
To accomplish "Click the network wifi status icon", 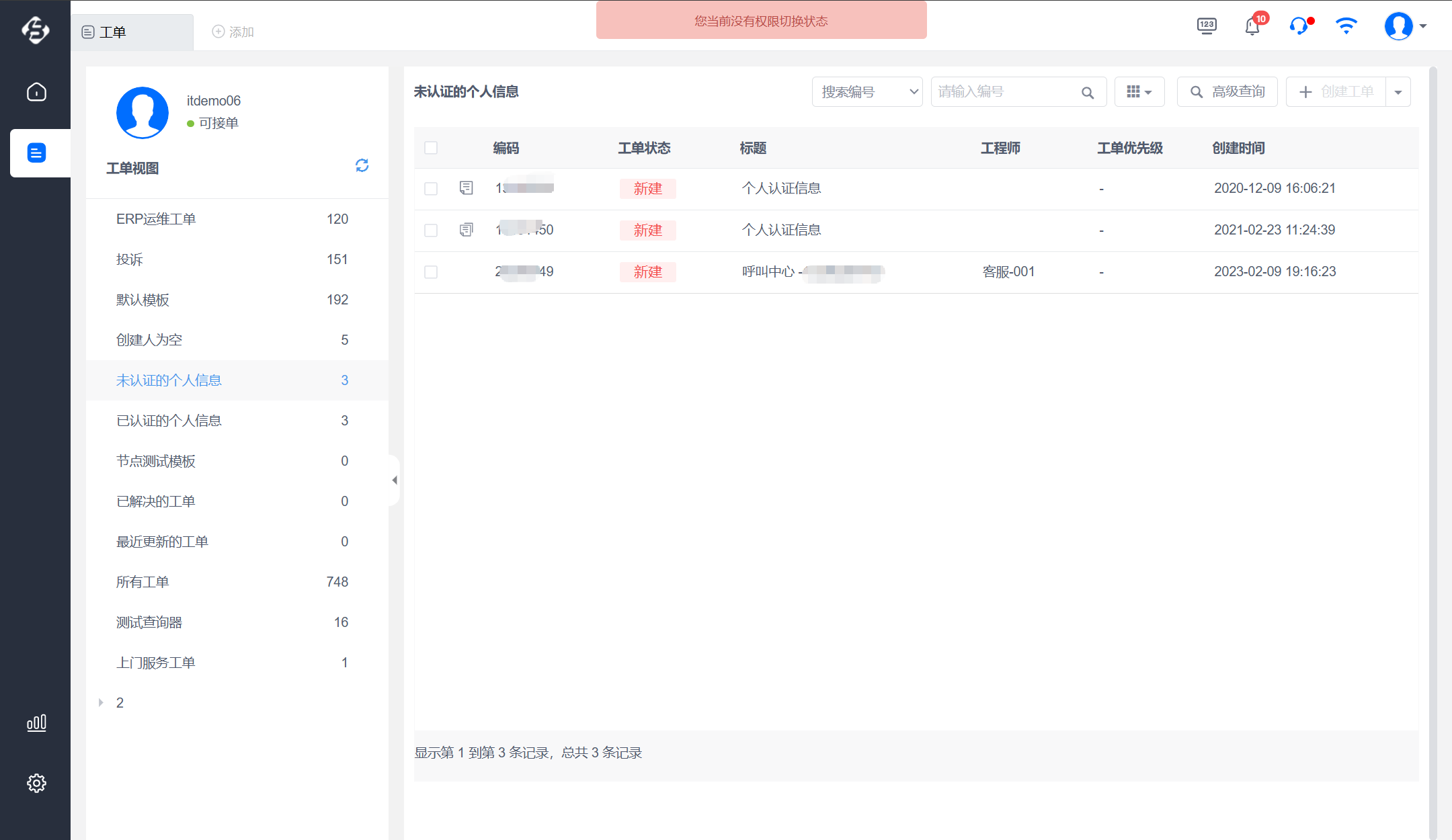I will [x=1346, y=26].
